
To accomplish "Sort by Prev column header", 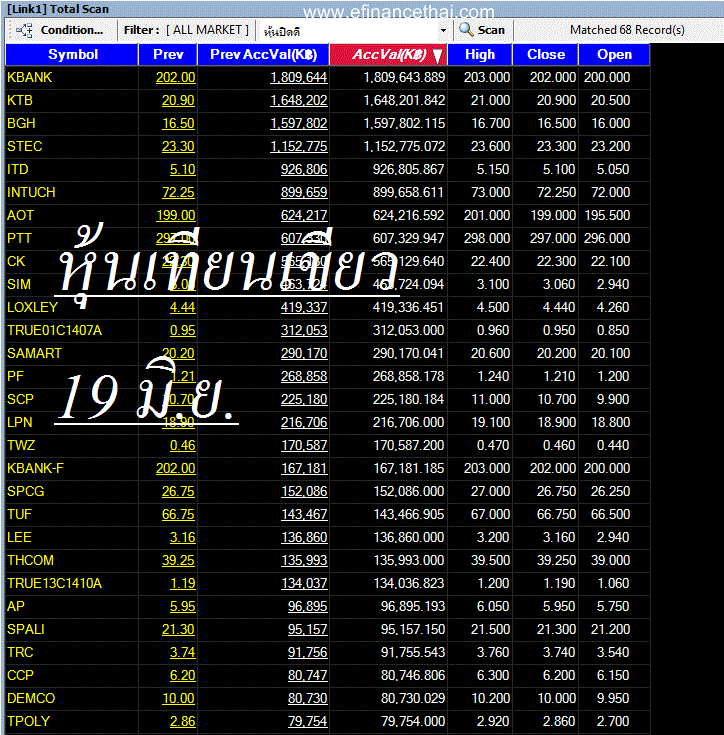I will point(168,54).
